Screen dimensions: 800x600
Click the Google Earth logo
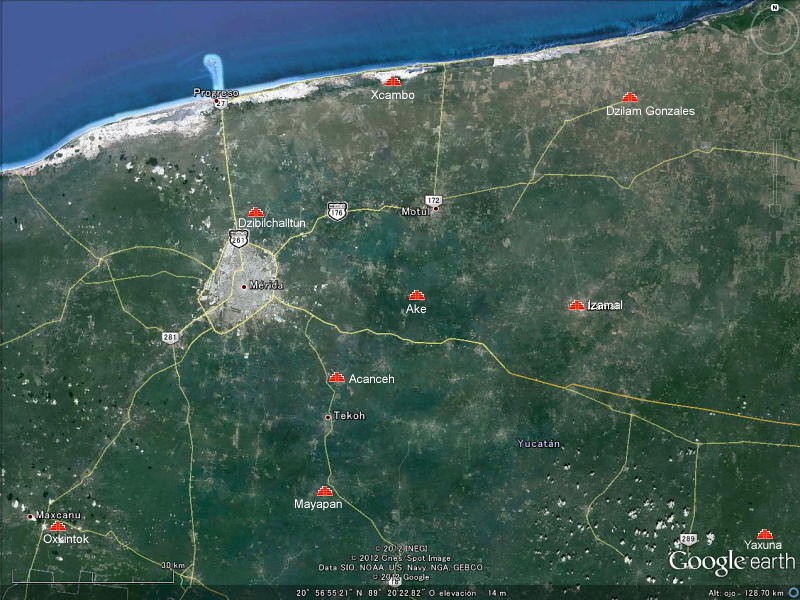[x=732, y=561]
